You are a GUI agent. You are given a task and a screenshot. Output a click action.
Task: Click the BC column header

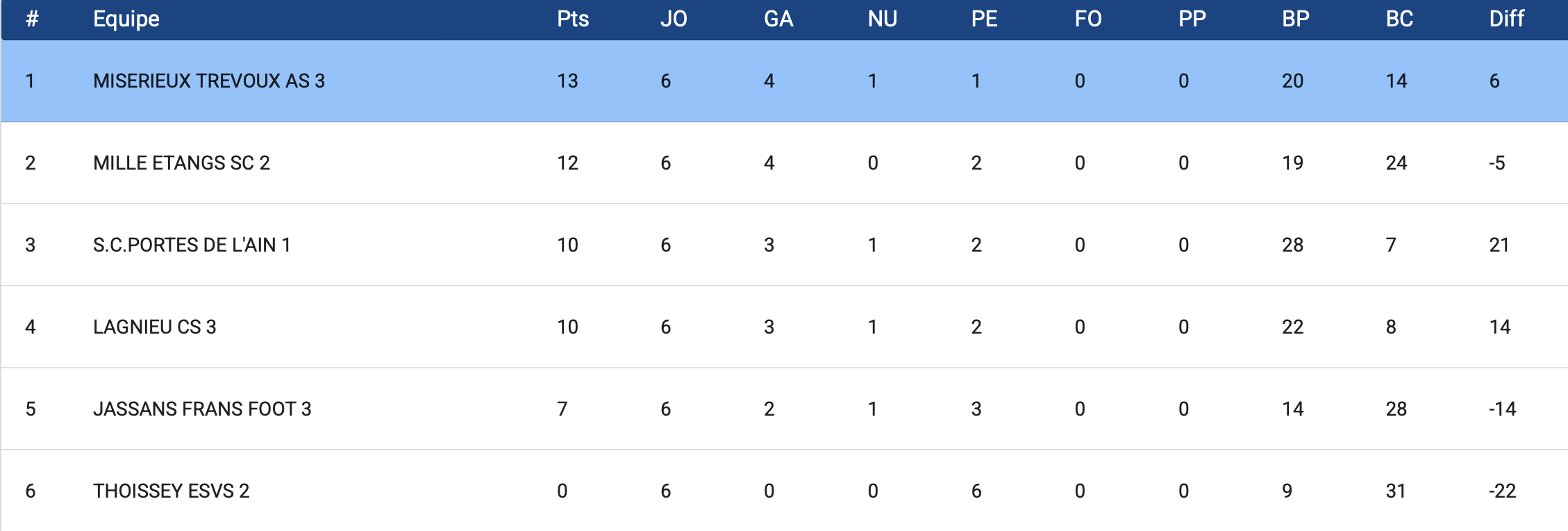[x=1399, y=19]
